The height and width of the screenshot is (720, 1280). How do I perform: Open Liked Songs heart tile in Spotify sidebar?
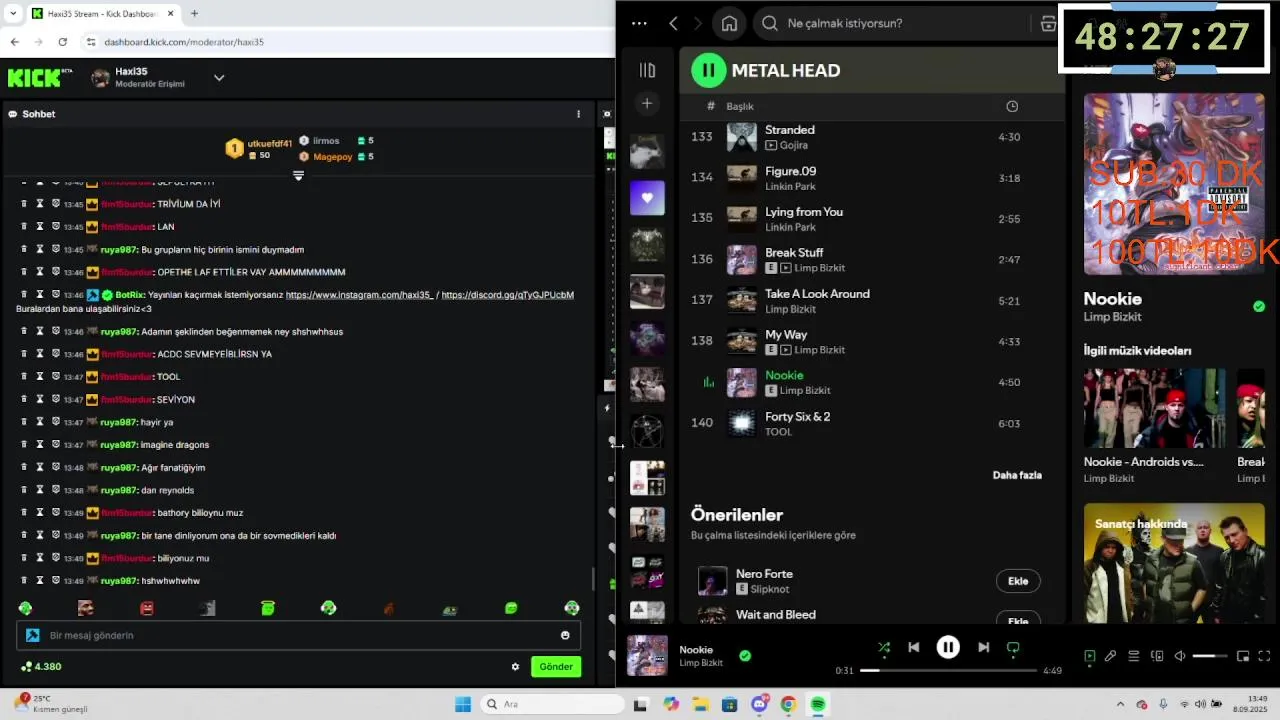click(x=647, y=198)
